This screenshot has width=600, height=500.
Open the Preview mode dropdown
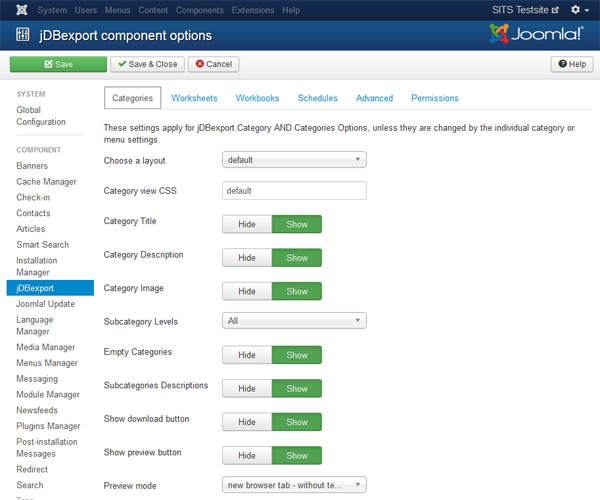tap(294, 485)
